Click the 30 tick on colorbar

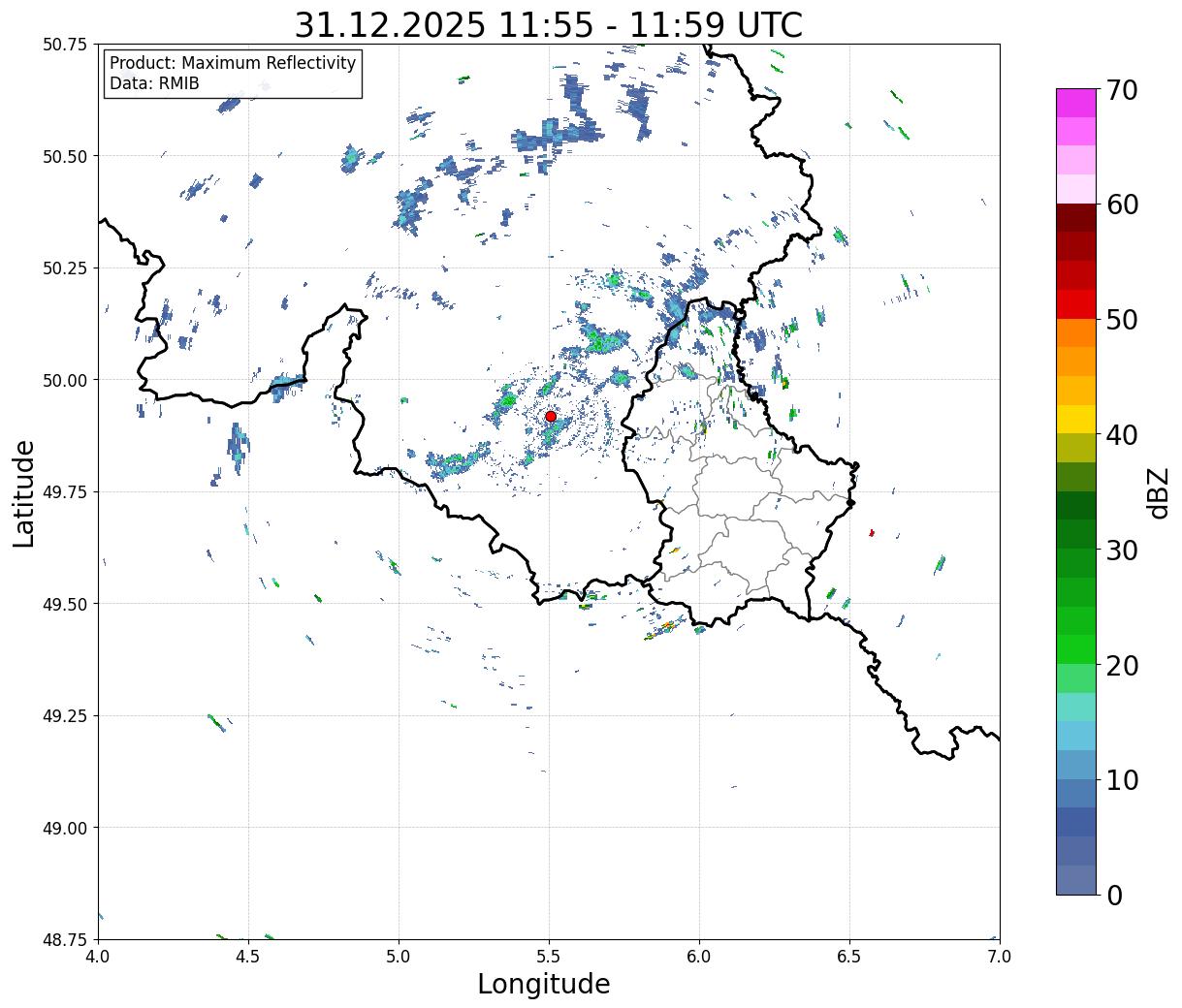coord(1122,550)
